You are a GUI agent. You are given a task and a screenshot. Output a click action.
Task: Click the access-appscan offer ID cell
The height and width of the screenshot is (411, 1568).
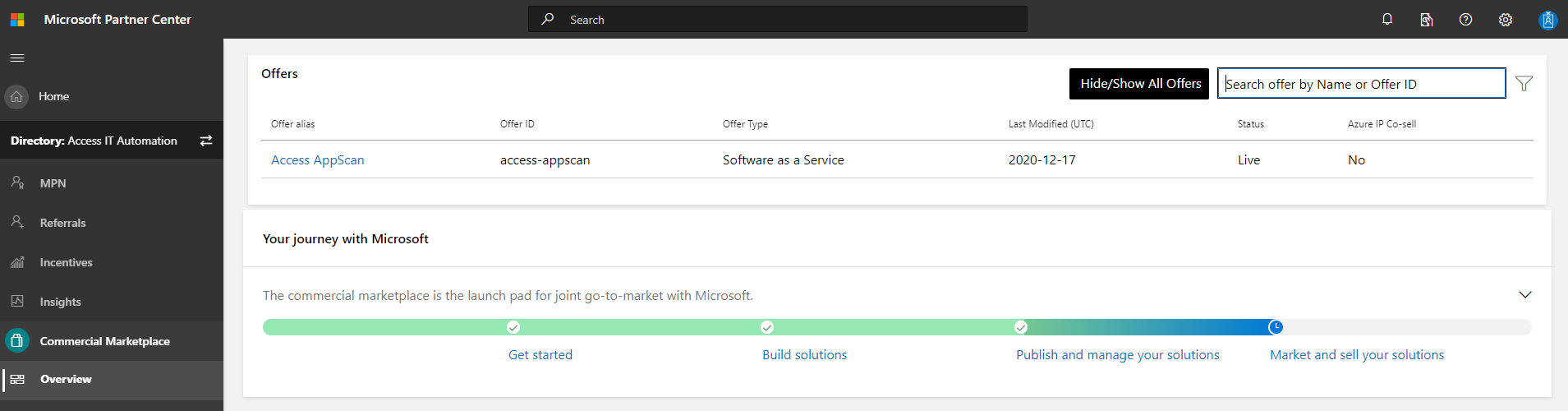tap(545, 160)
